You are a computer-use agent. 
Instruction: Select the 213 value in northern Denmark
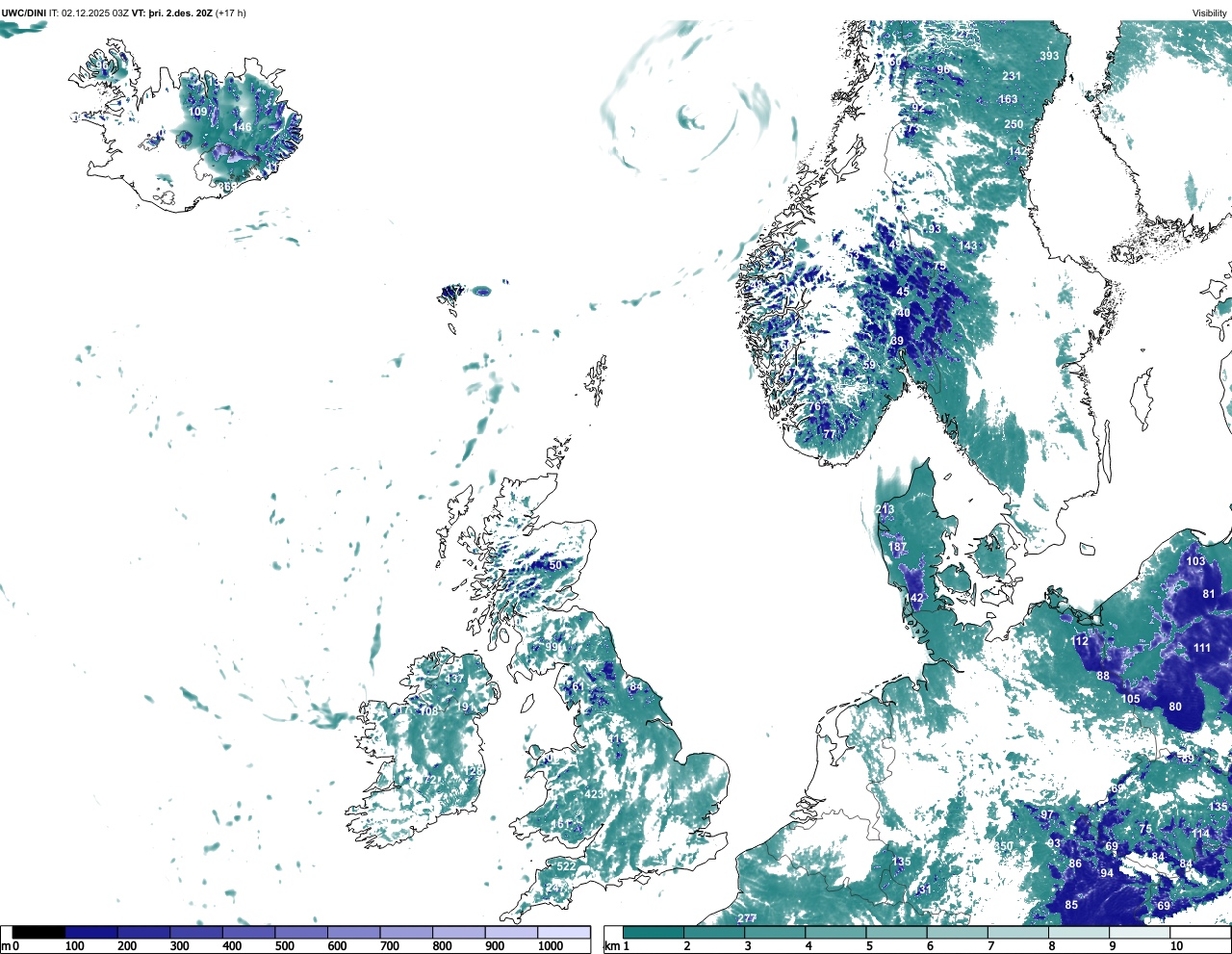[x=885, y=509]
